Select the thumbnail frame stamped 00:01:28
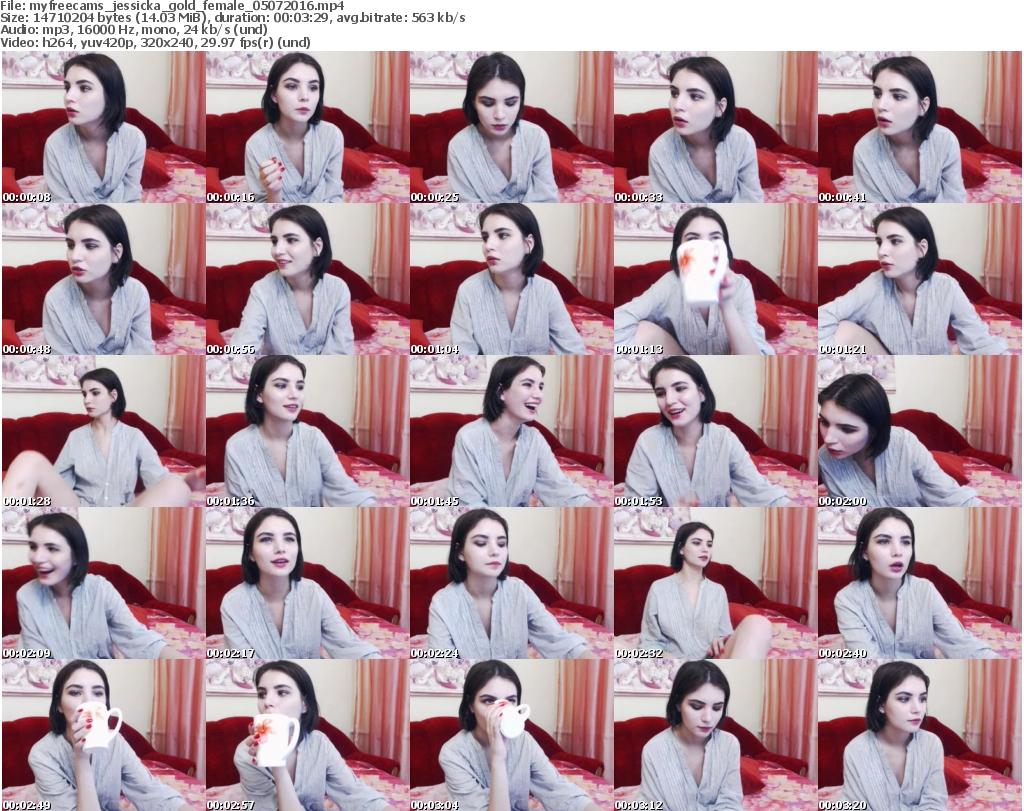This screenshot has height=811, width=1024. (103, 431)
